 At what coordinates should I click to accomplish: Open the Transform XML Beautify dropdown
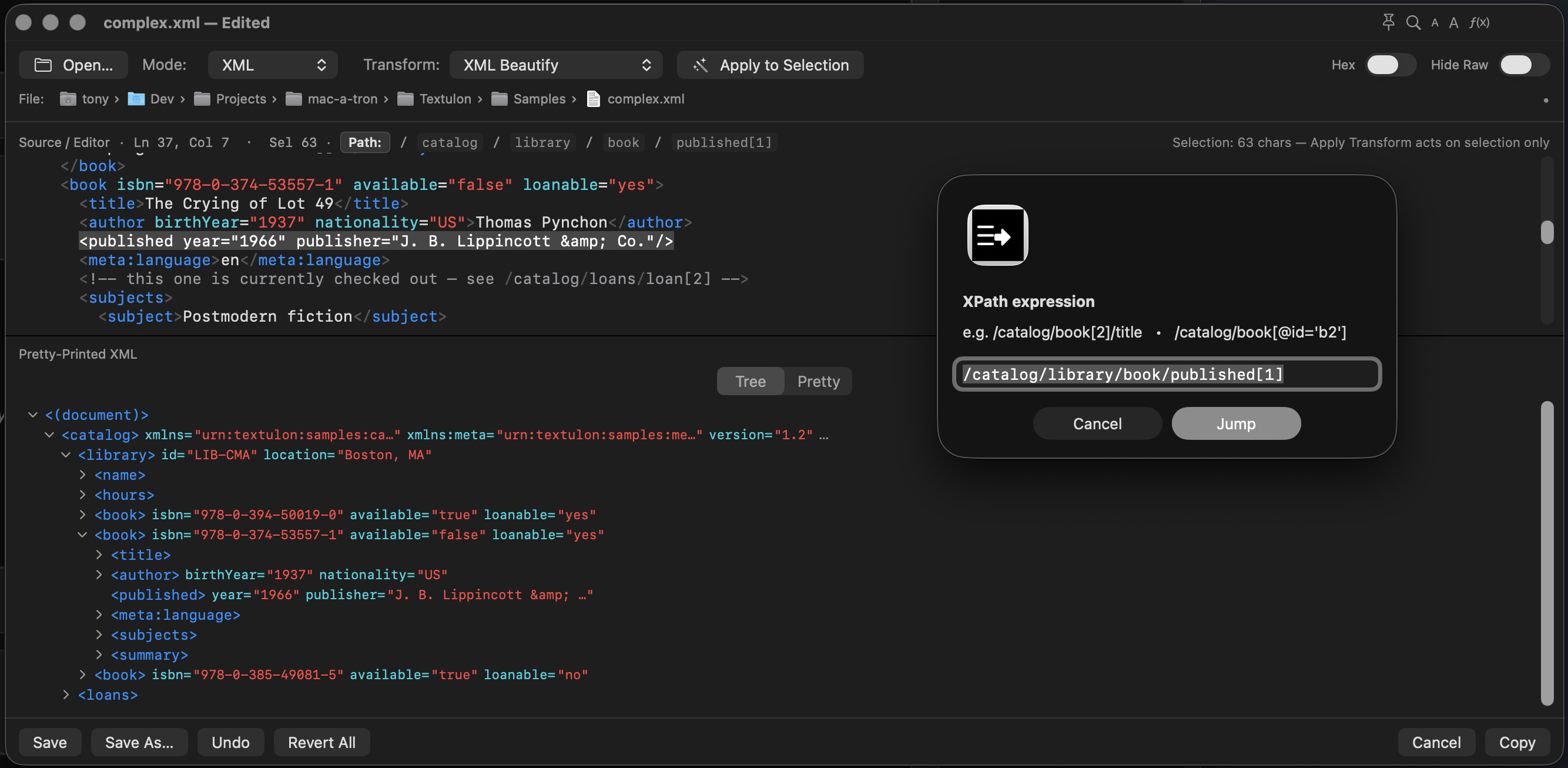point(555,65)
